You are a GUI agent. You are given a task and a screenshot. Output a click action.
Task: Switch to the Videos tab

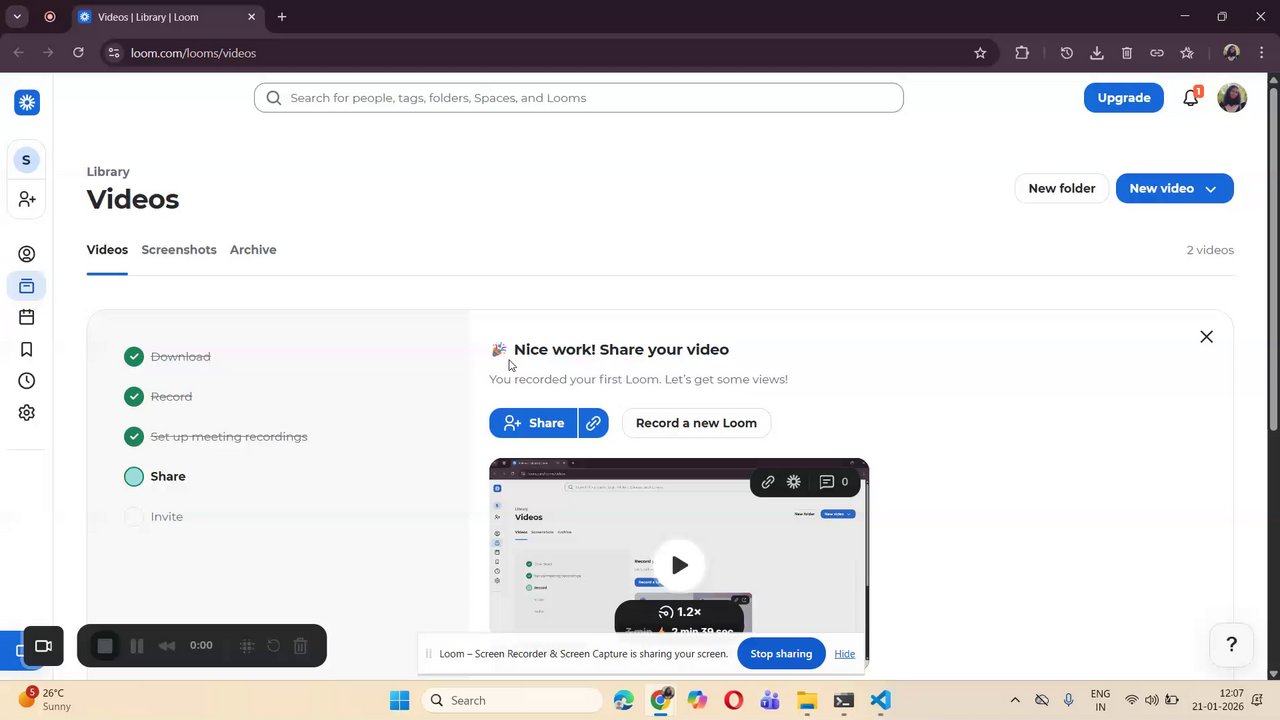[x=107, y=250]
